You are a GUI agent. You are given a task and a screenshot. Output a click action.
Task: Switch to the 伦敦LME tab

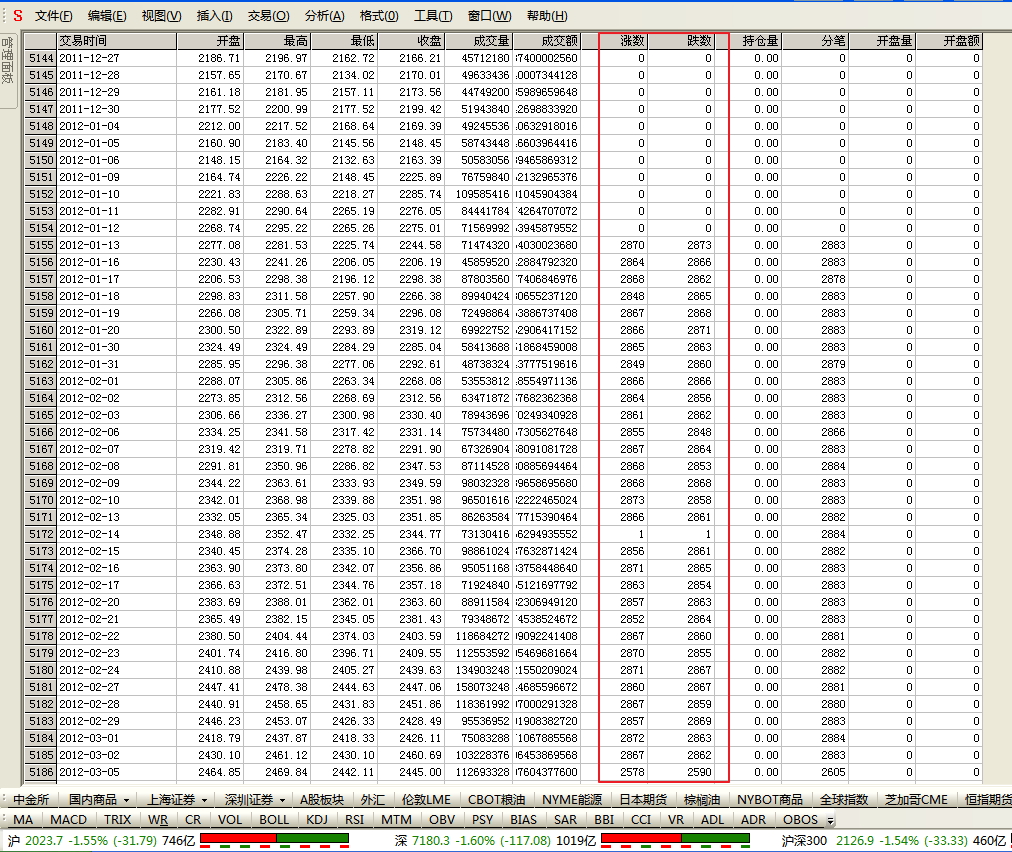(x=426, y=800)
